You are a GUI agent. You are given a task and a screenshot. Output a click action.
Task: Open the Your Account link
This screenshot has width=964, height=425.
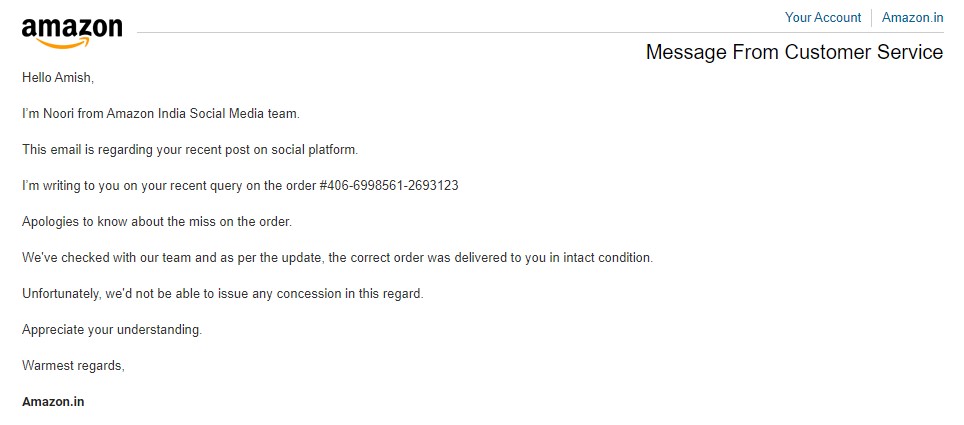(x=822, y=18)
